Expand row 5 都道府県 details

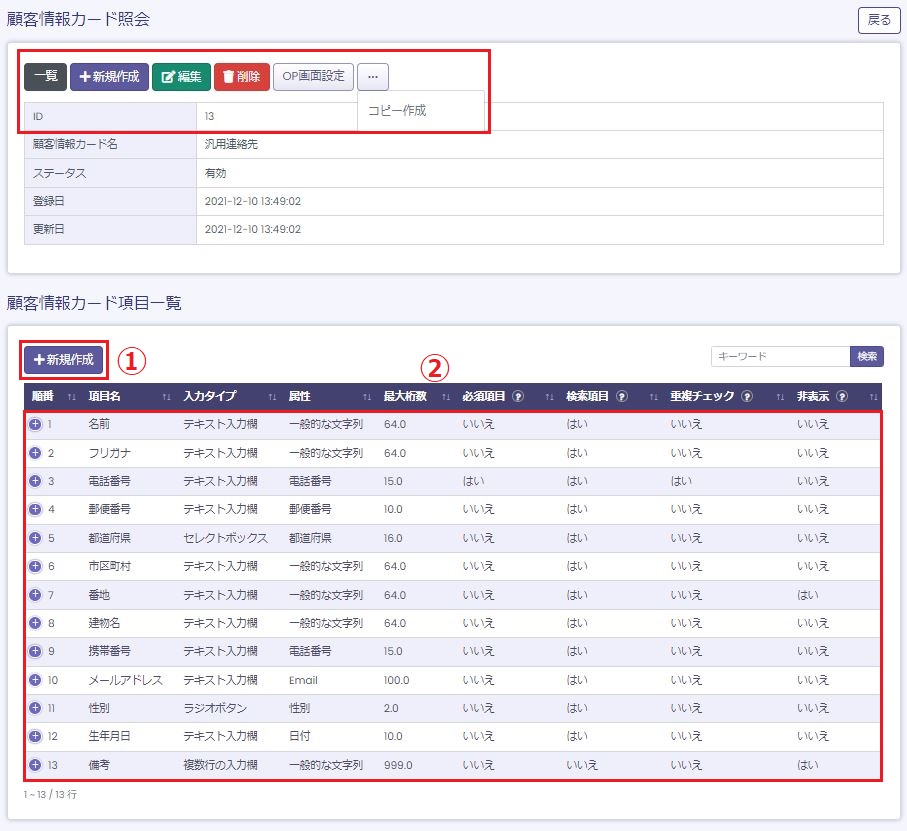coord(35,538)
